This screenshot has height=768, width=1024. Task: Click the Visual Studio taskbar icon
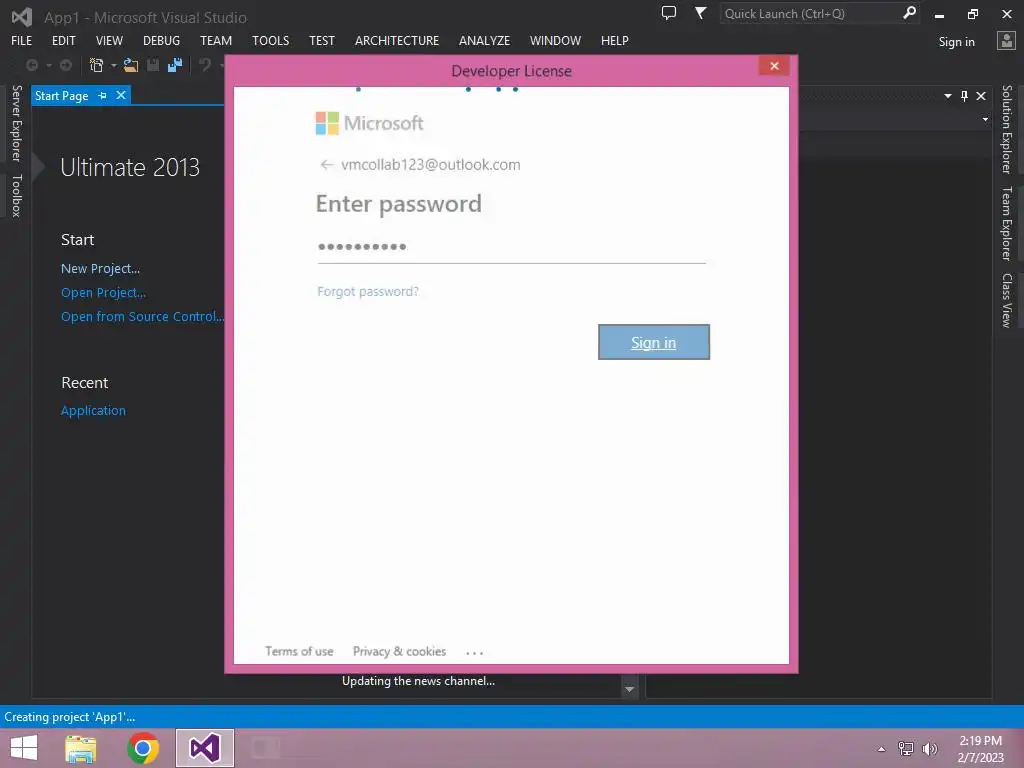205,748
